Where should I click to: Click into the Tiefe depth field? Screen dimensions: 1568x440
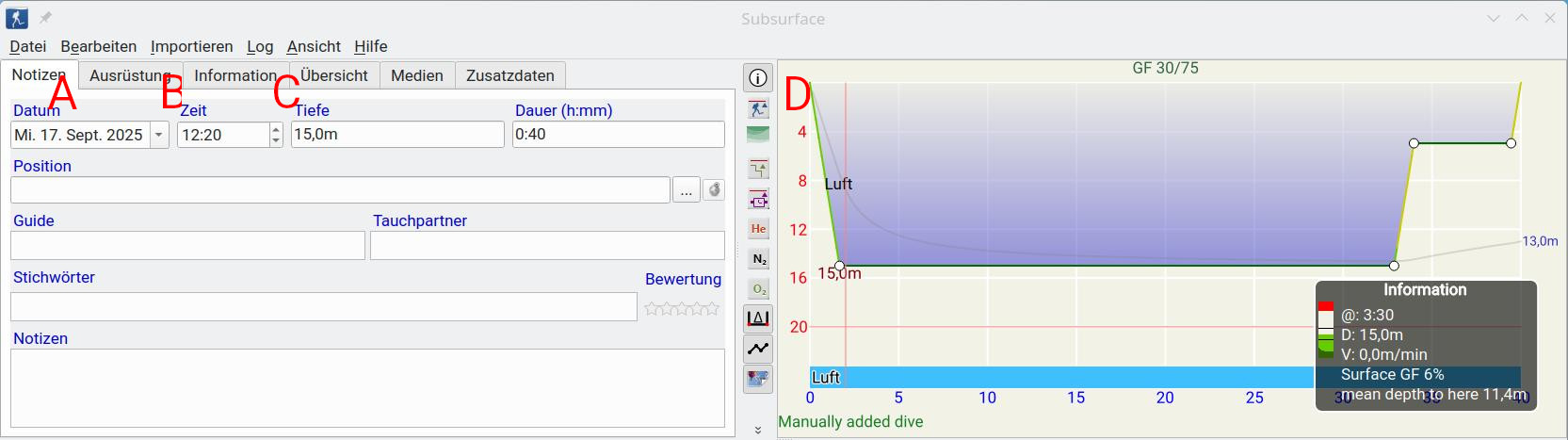(x=396, y=135)
